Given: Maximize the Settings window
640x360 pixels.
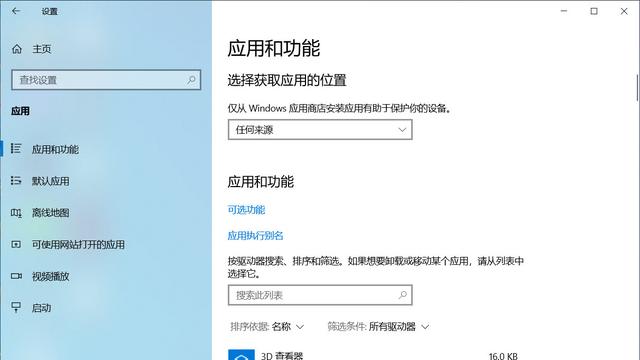Looking at the screenshot, I should pos(594,11).
